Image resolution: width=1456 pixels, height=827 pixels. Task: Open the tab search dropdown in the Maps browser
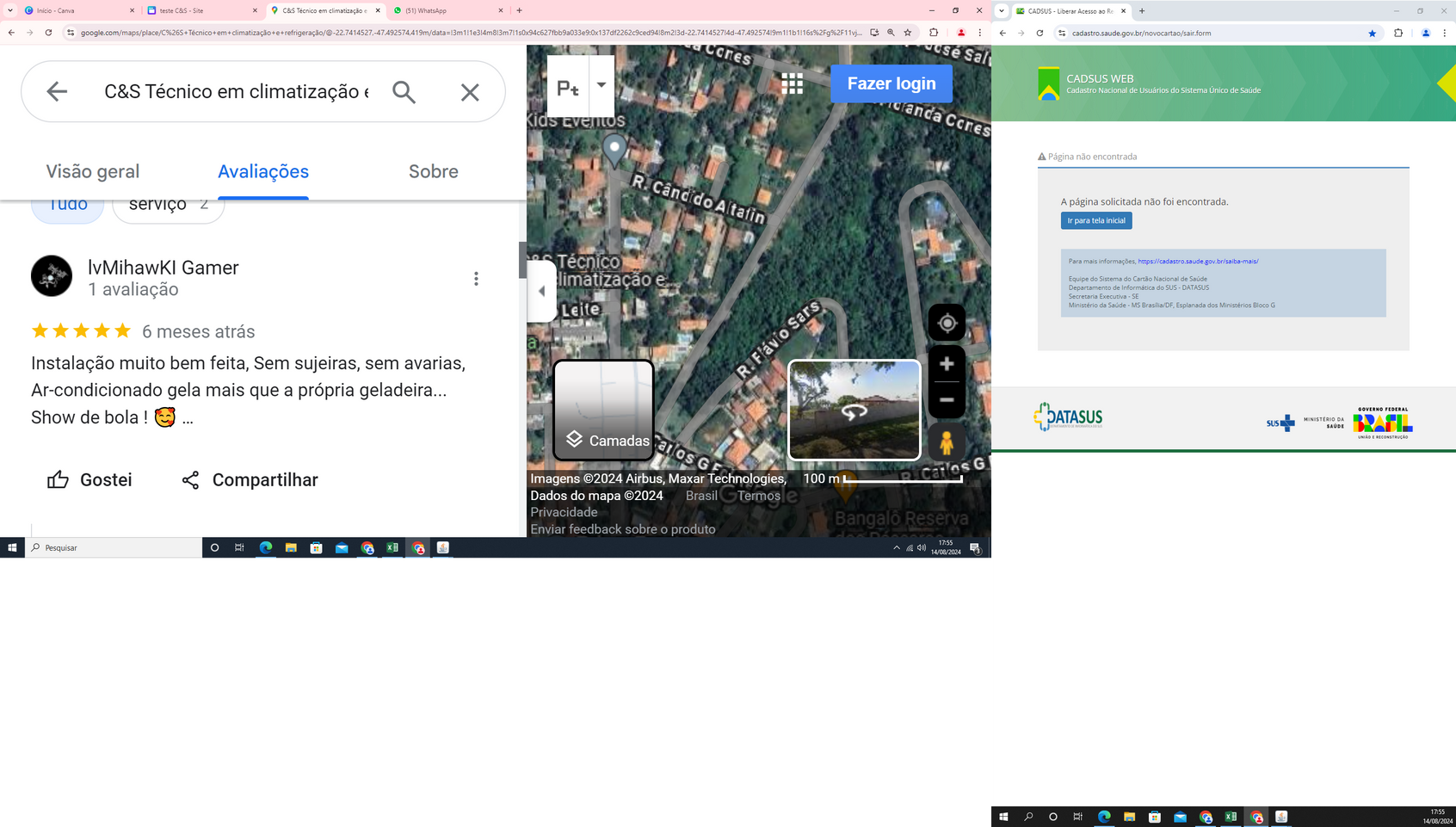tap(10, 10)
